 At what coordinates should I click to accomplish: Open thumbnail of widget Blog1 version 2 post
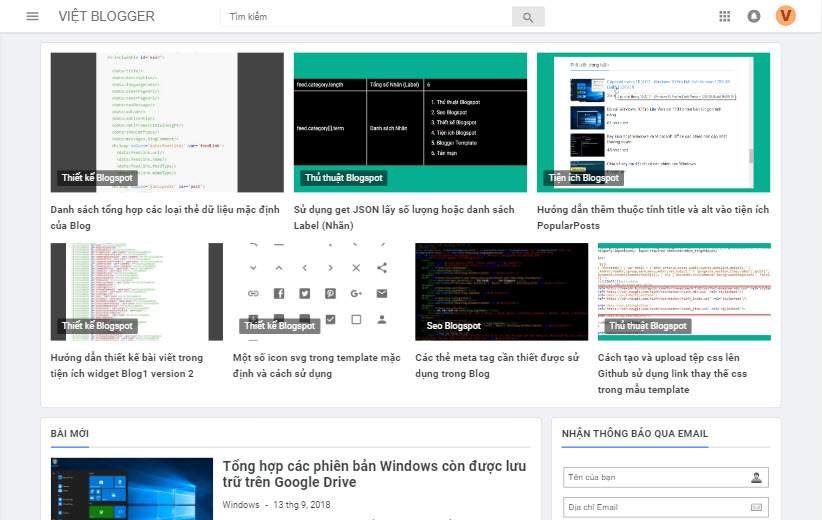[137, 291]
